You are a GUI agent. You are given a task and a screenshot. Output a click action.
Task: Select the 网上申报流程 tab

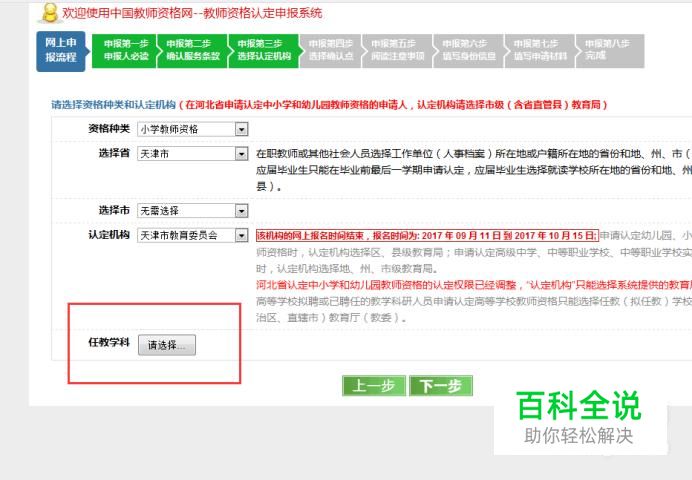[x=61, y=51]
